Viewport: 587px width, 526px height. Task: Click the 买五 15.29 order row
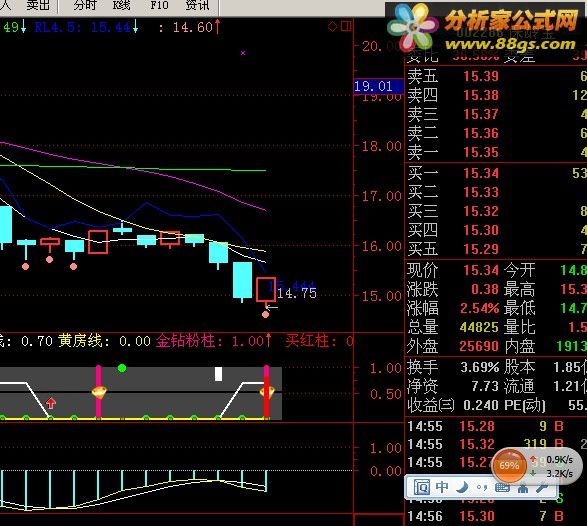(496, 249)
